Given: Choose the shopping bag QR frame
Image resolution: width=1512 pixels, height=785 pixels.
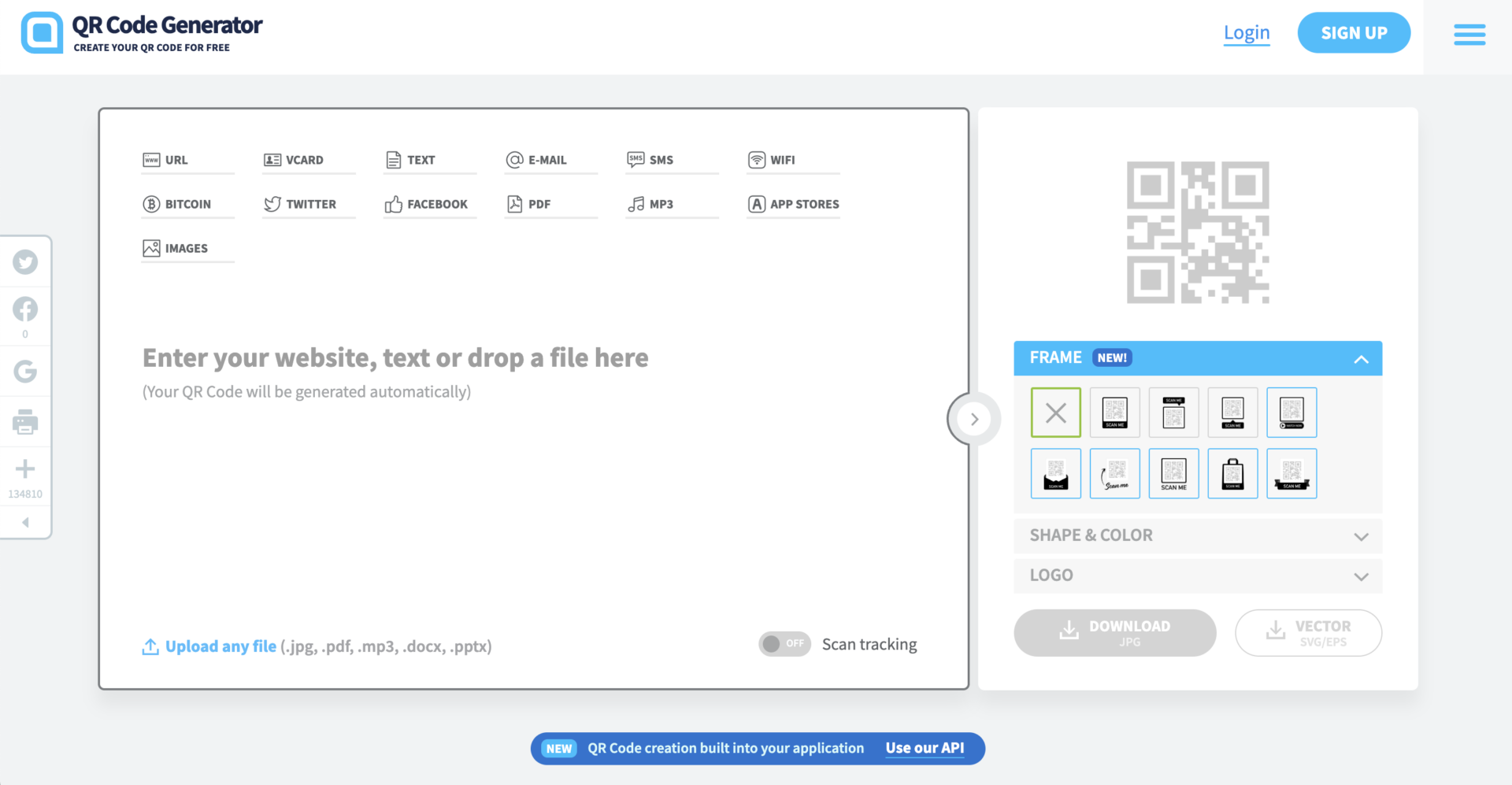Looking at the screenshot, I should click(x=1232, y=474).
